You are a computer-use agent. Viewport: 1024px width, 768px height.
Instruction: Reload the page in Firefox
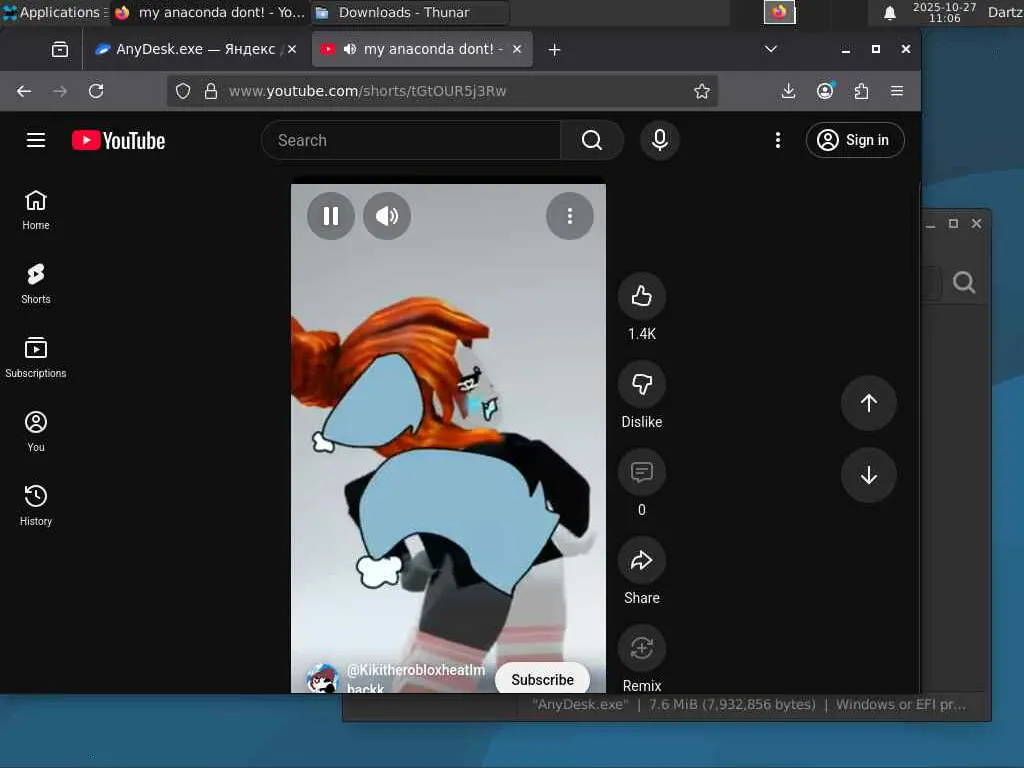pyautogui.click(x=96, y=91)
